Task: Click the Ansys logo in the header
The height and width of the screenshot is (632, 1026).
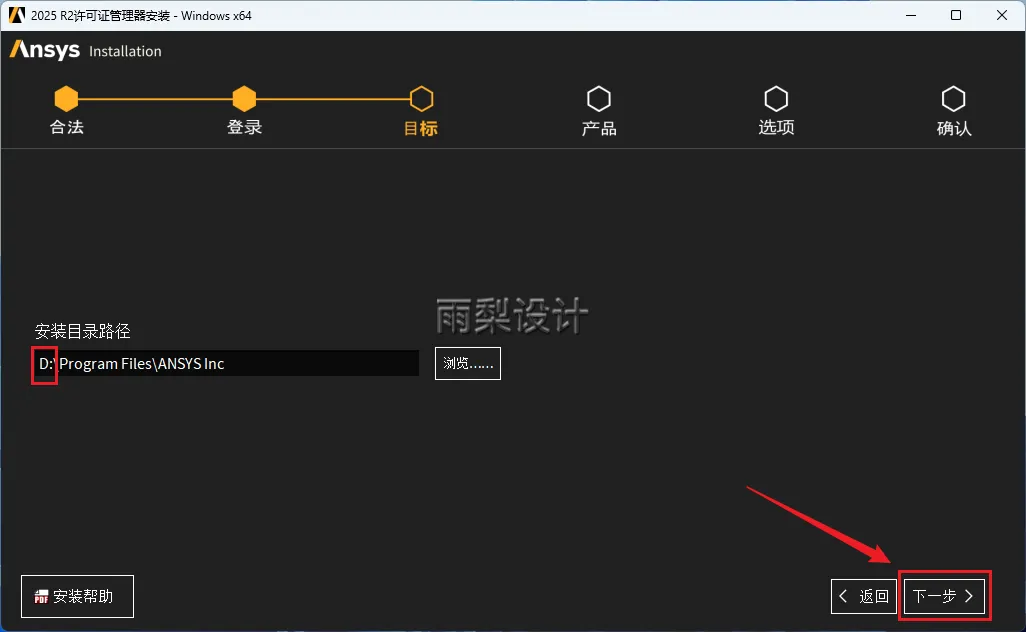Action: [44, 50]
